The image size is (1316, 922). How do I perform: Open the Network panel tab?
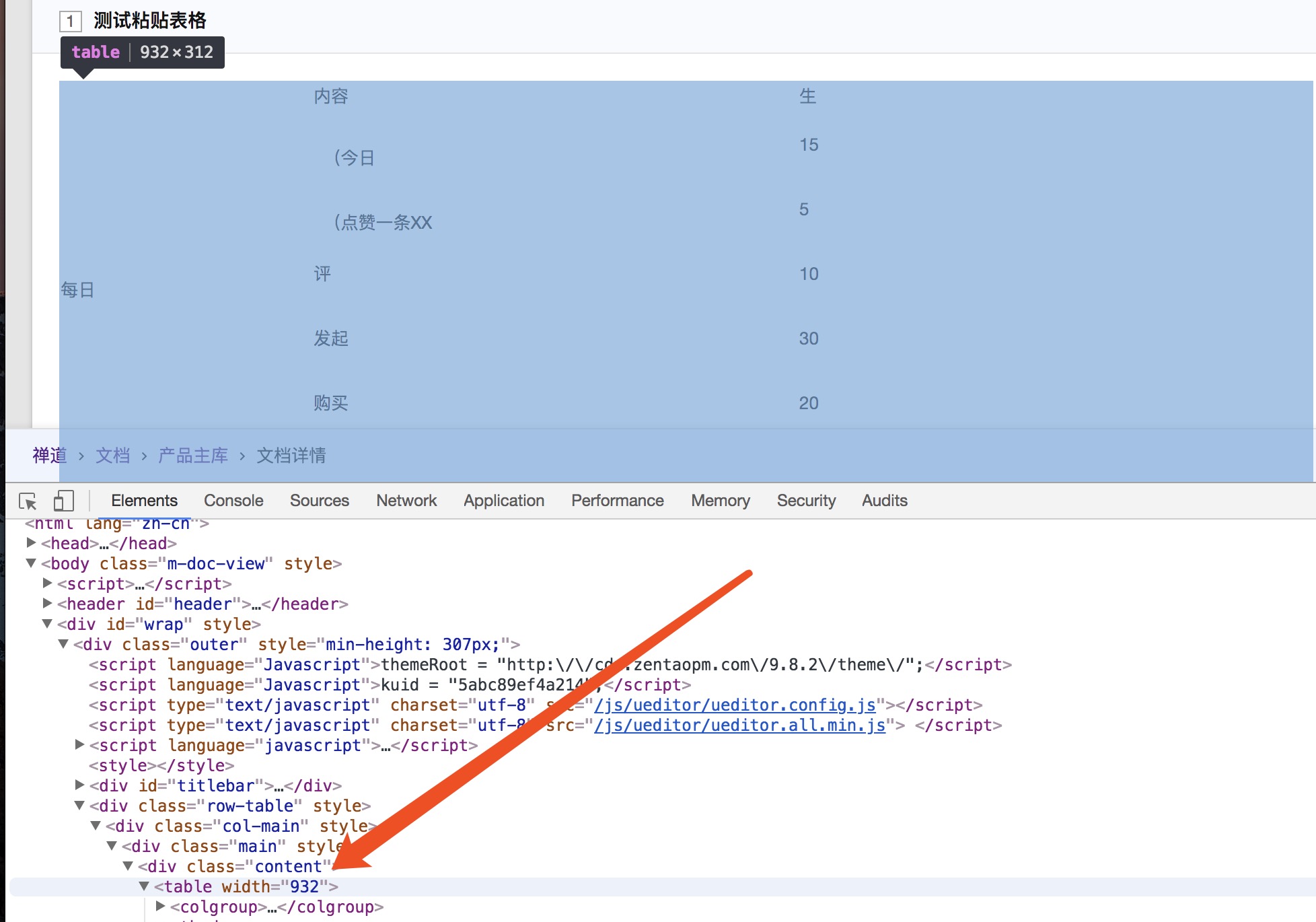406,501
